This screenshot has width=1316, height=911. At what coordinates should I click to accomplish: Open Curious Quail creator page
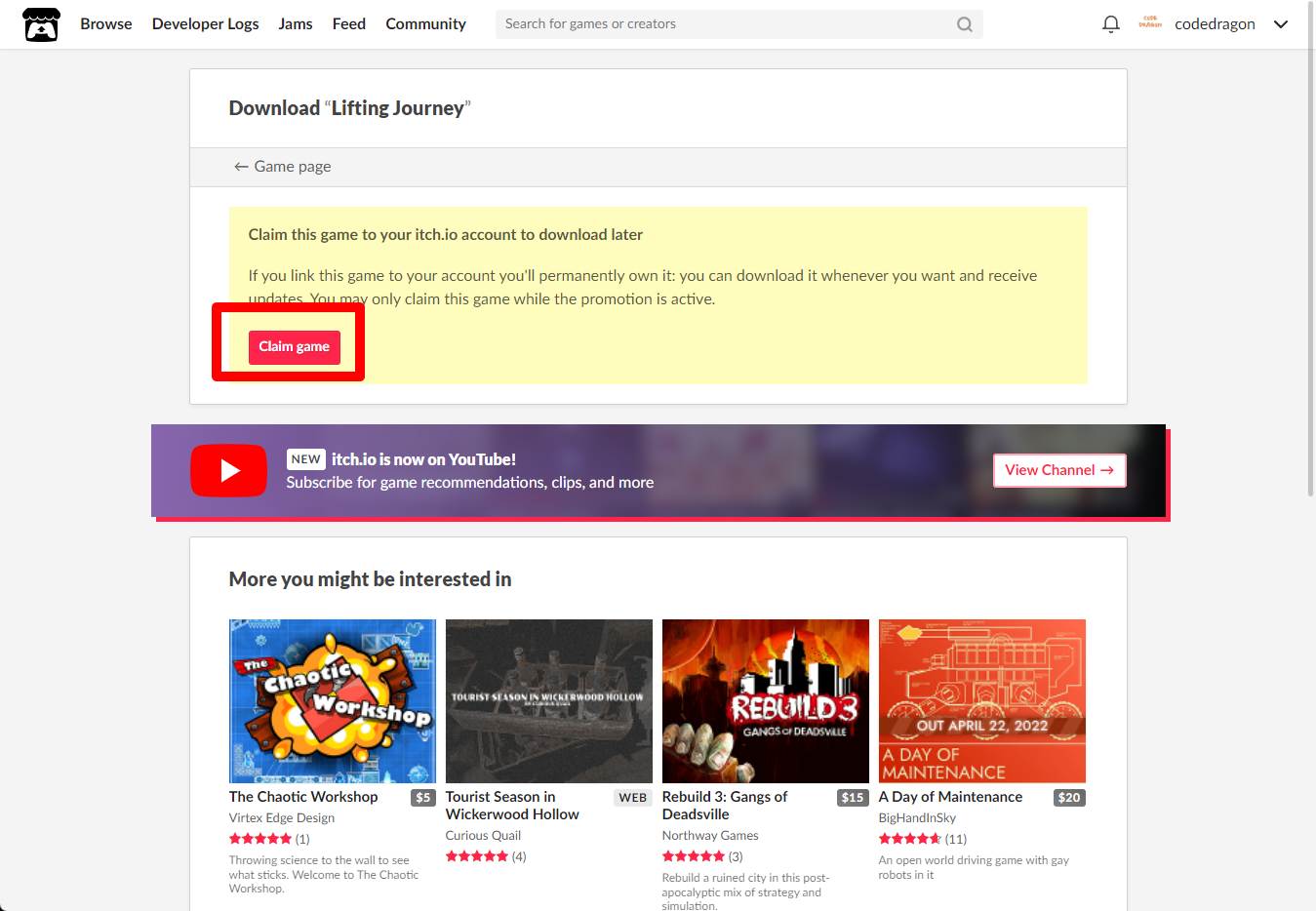point(483,836)
